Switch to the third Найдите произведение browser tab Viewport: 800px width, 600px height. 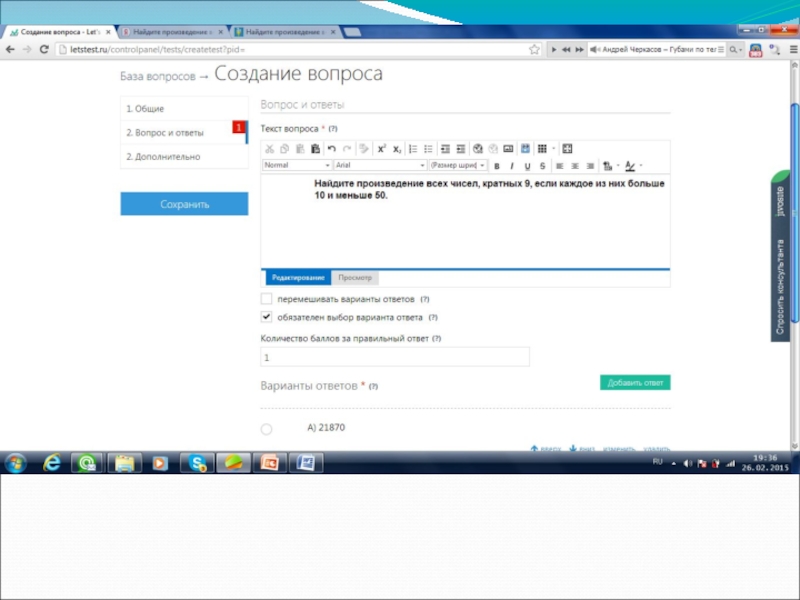(x=285, y=32)
